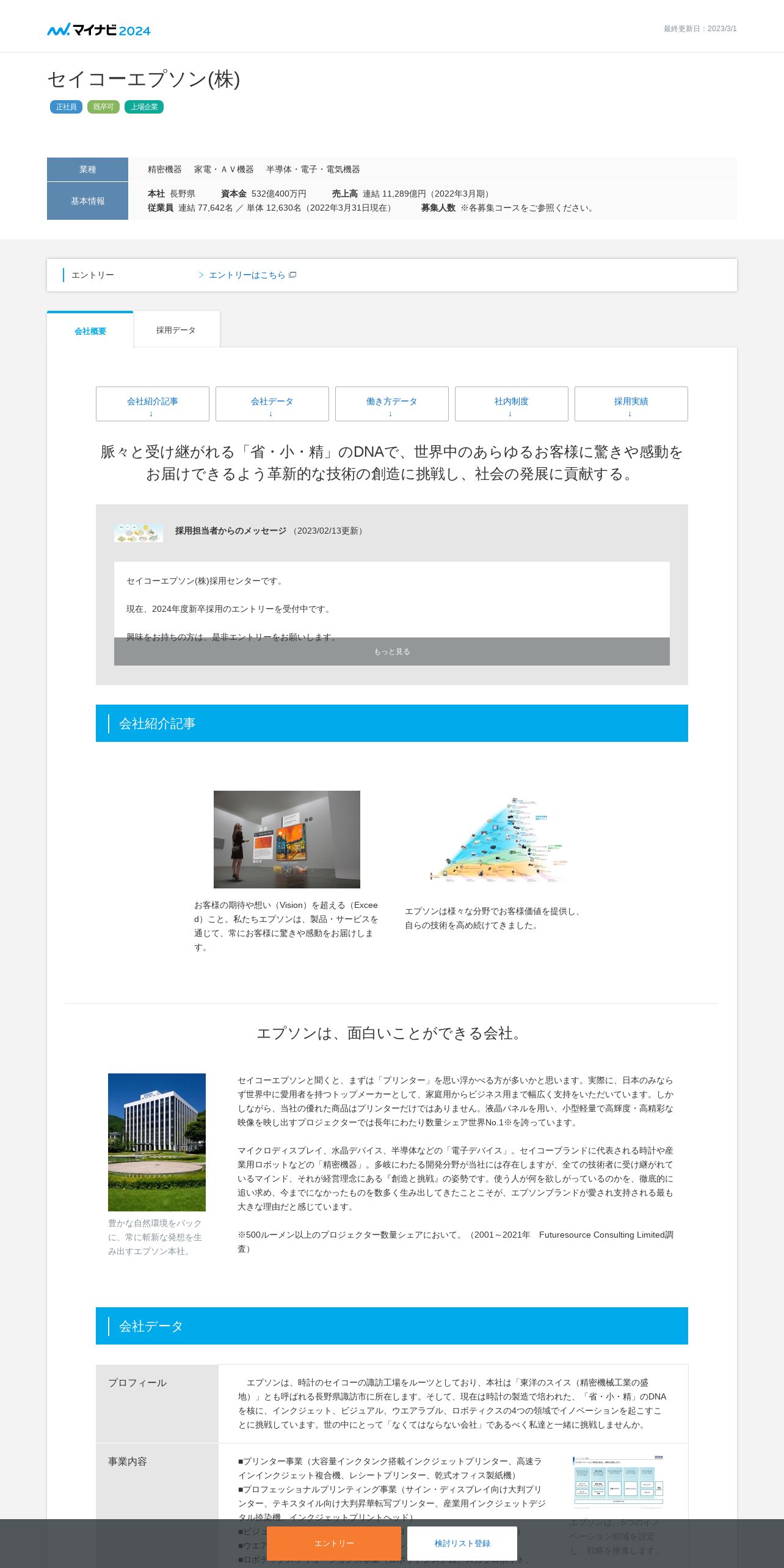Click the 最終更新日：2023/3/1 text
The height and width of the screenshot is (1568, 784).
coord(700,29)
